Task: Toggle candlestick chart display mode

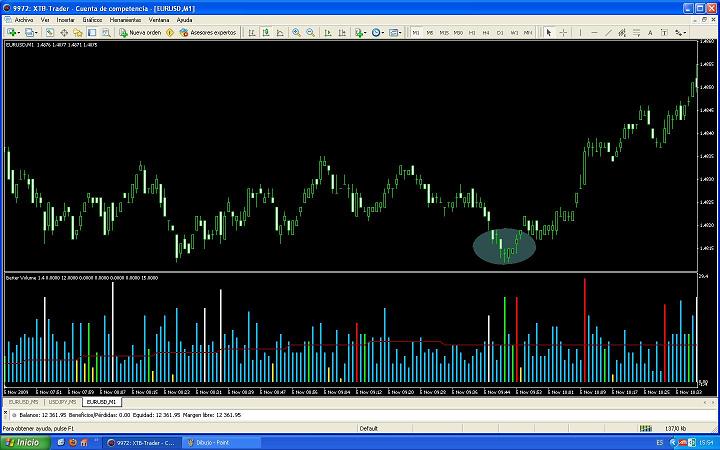Action: 266,33
